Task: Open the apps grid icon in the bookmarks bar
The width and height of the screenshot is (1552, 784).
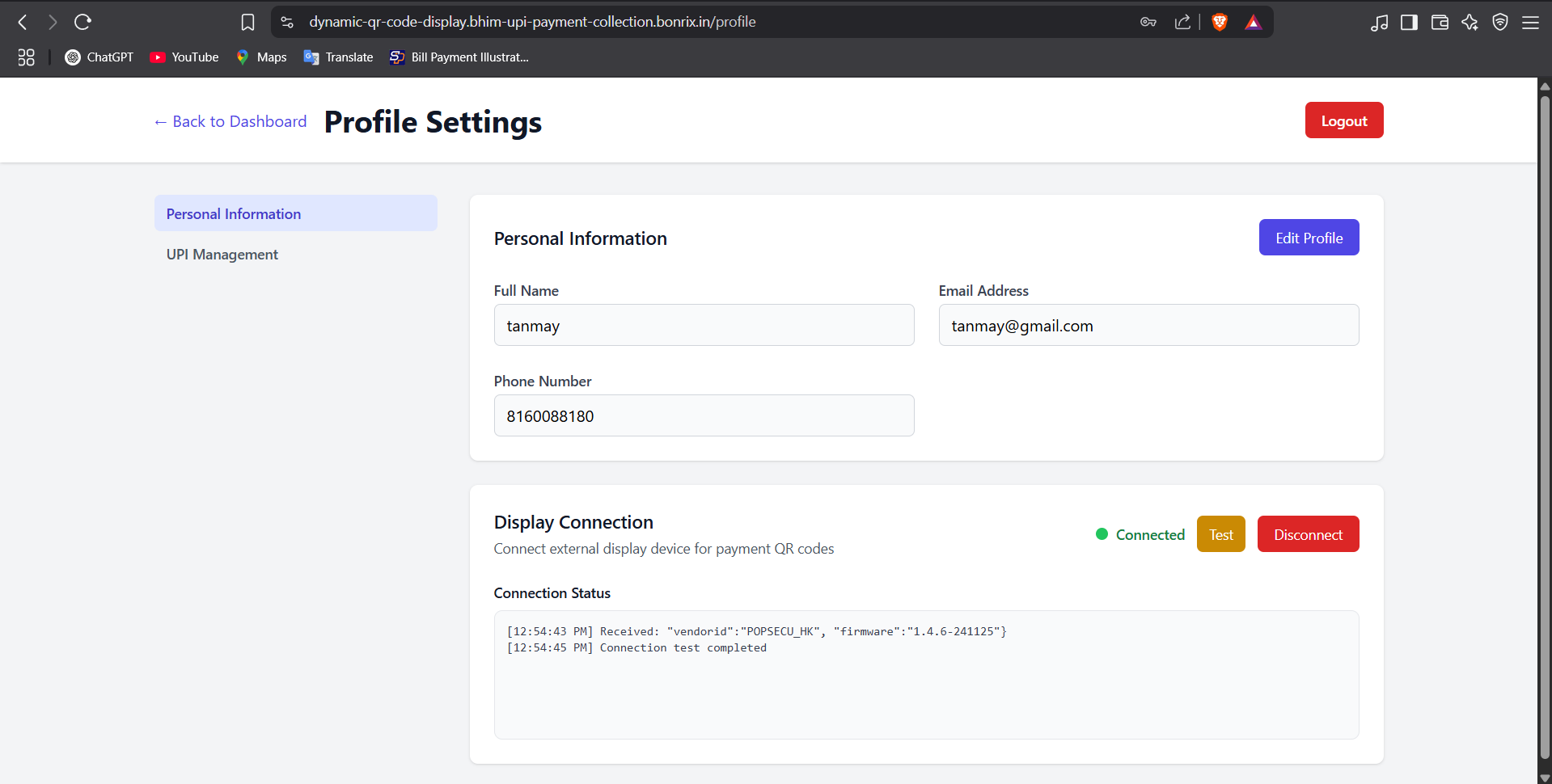Action: pyautogui.click(x=26, y=57)
